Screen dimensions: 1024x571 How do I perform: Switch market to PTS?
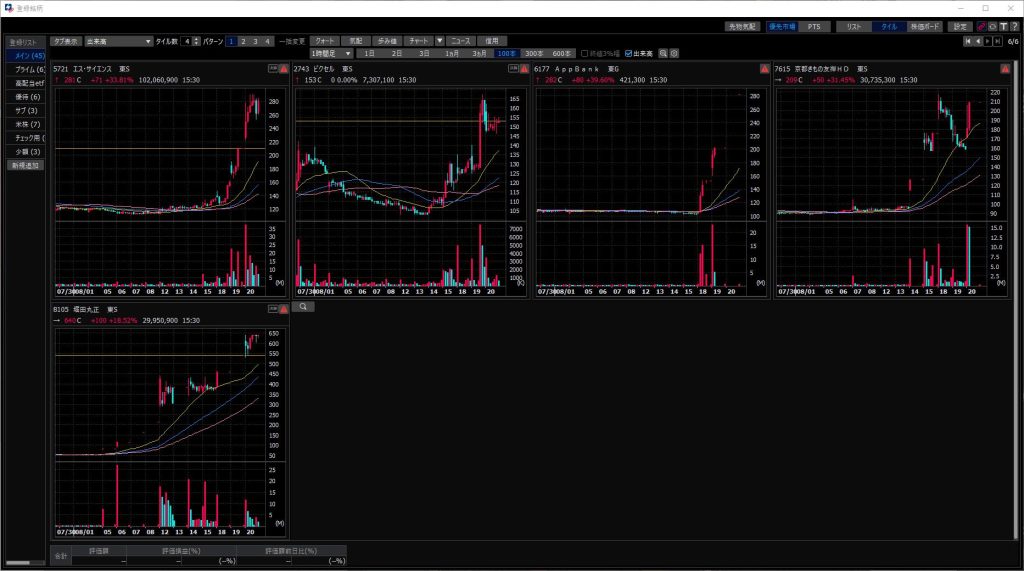[813, 26]
